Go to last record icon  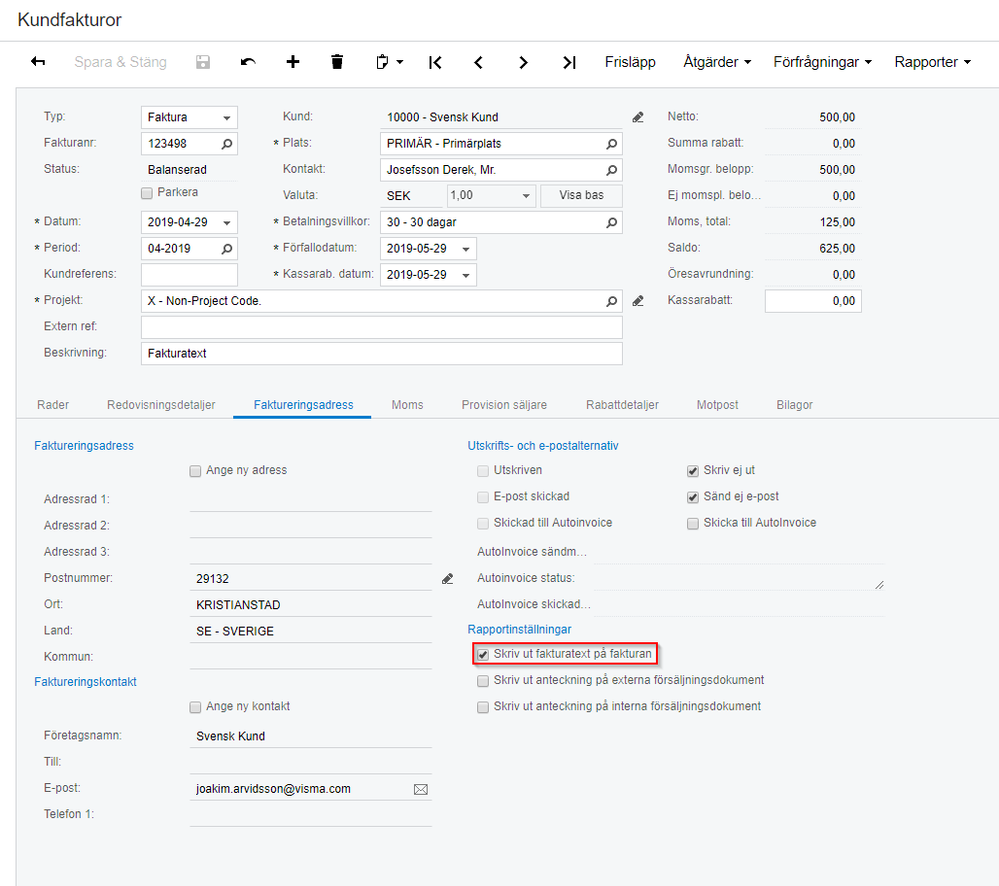point(569,62)
